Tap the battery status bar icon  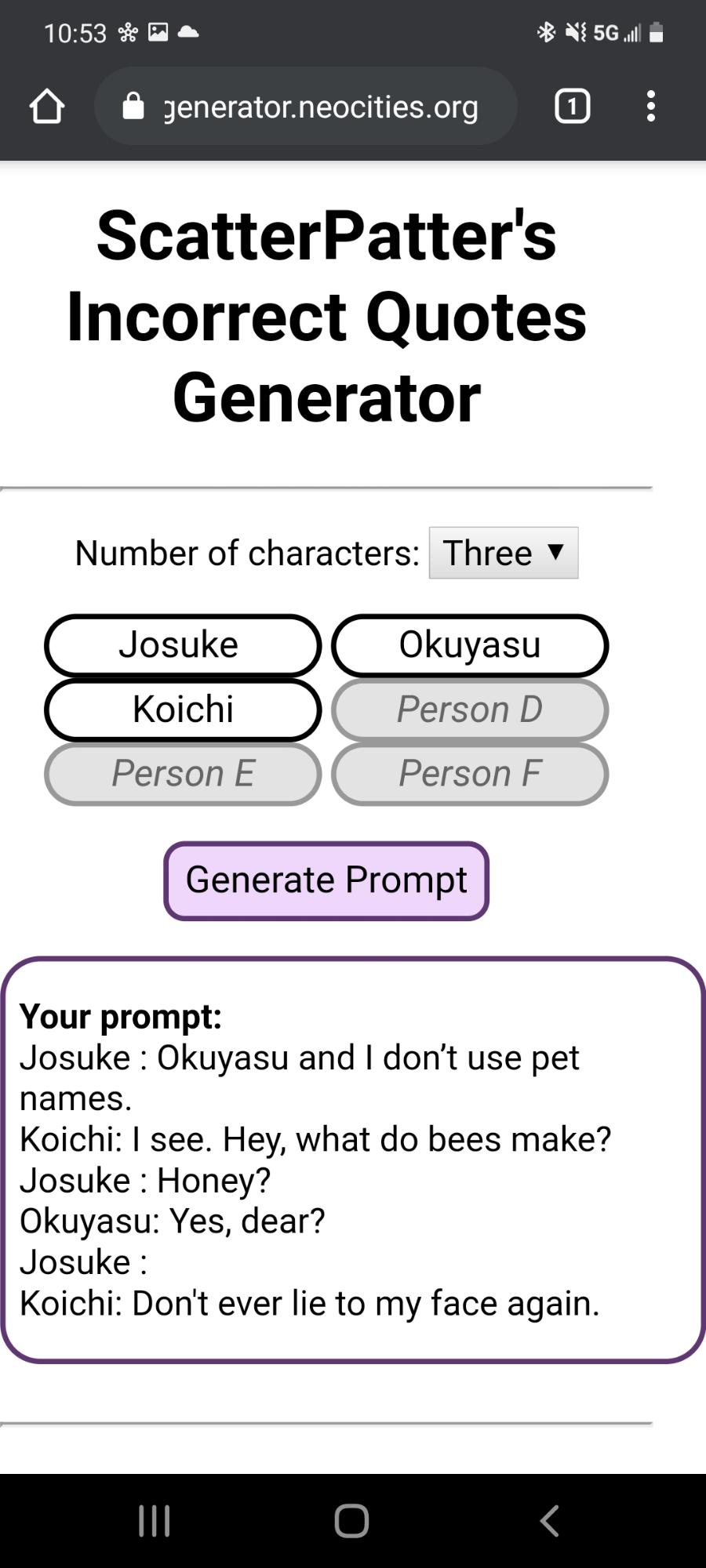657,32
